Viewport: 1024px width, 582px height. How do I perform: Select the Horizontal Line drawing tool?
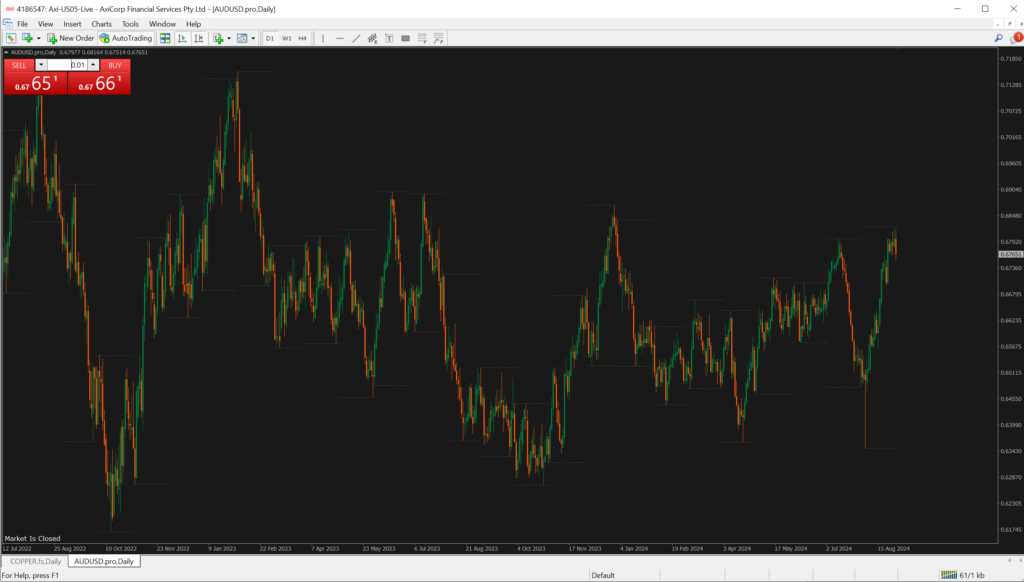tap(340, 39)
